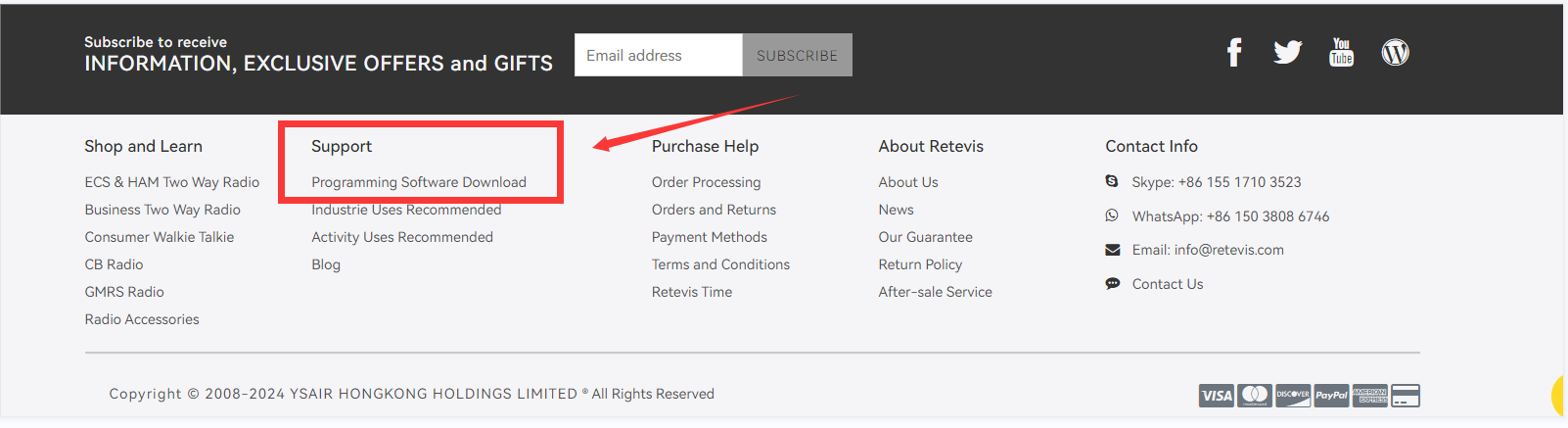Image resolution: width=1568 pixels, height=428 pixels.
Task: Open the After-sale Service page
Action: point(935,292)
